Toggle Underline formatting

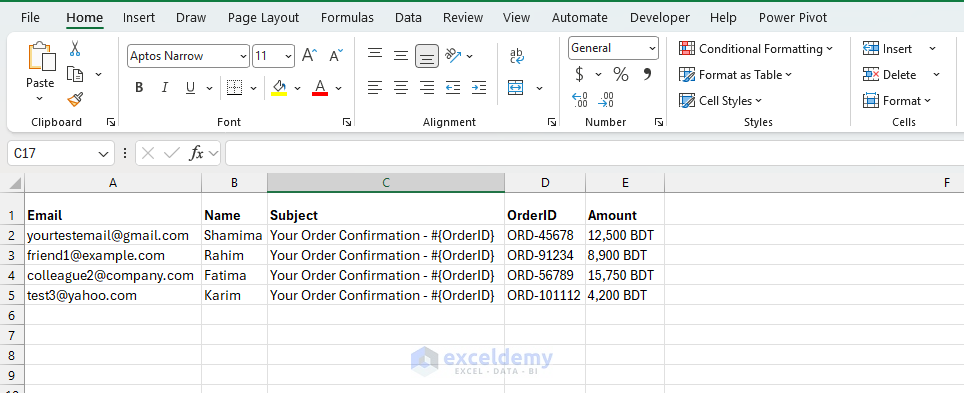point(190,88)
